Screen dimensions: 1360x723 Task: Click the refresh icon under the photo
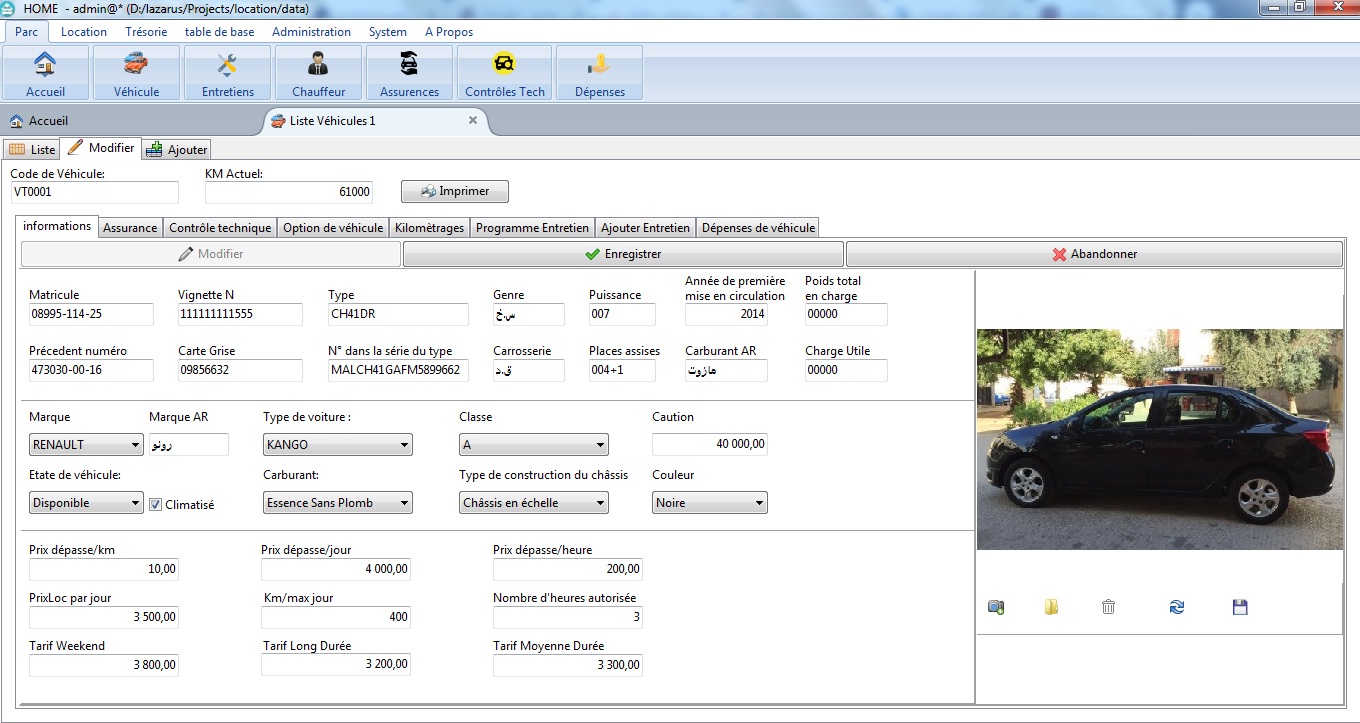point(1177,607)
